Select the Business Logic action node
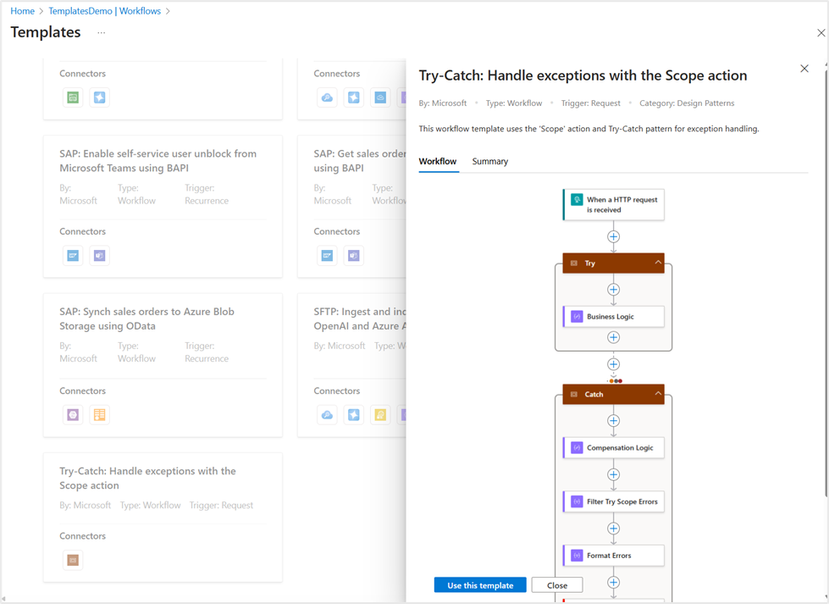This screenshot has width=829, height=604. 613,316
